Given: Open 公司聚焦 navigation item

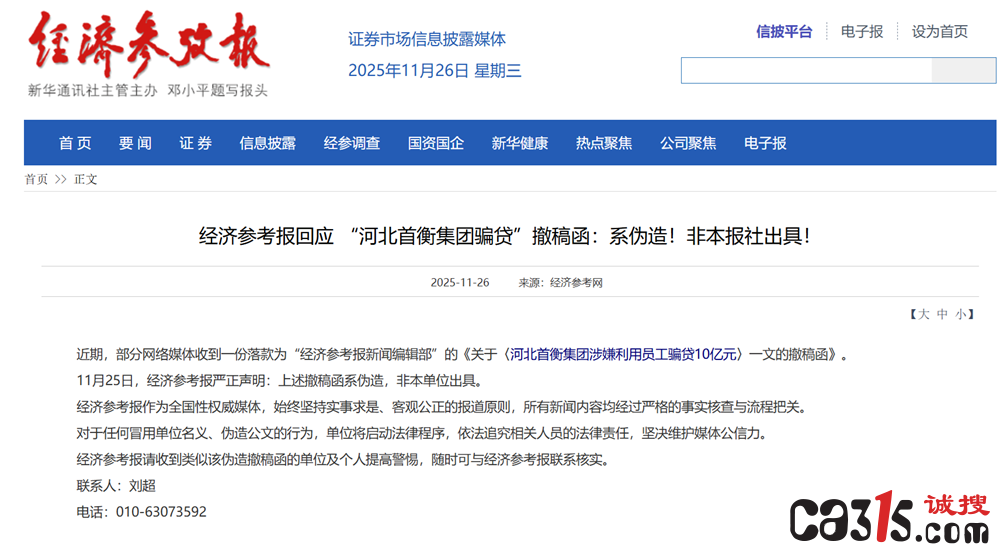Looking at the screenshot, I should (688, 143).
